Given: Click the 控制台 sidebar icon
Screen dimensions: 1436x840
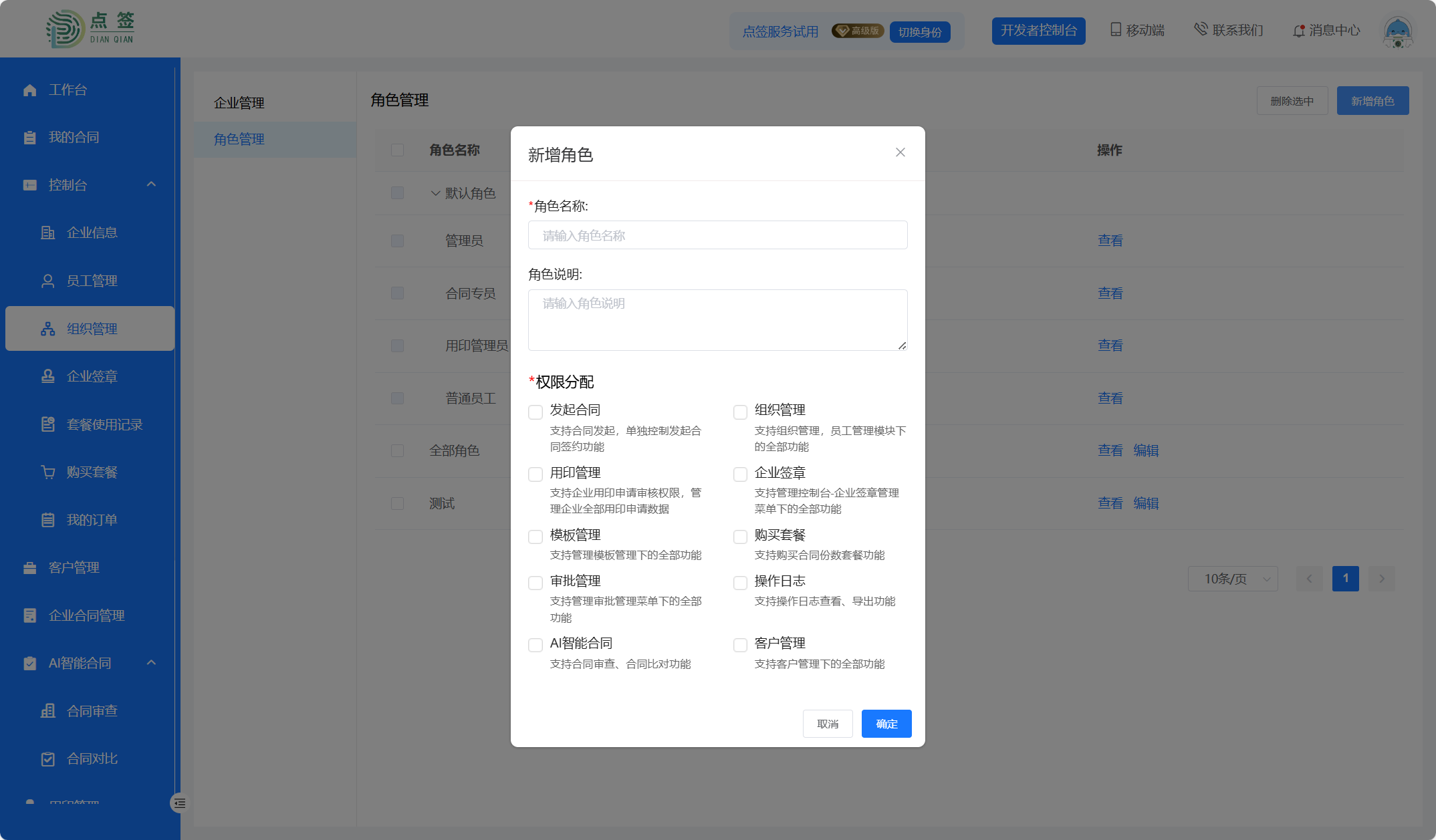Looking at the screenshot, I should pyautogui.click(x=30, y=185).
